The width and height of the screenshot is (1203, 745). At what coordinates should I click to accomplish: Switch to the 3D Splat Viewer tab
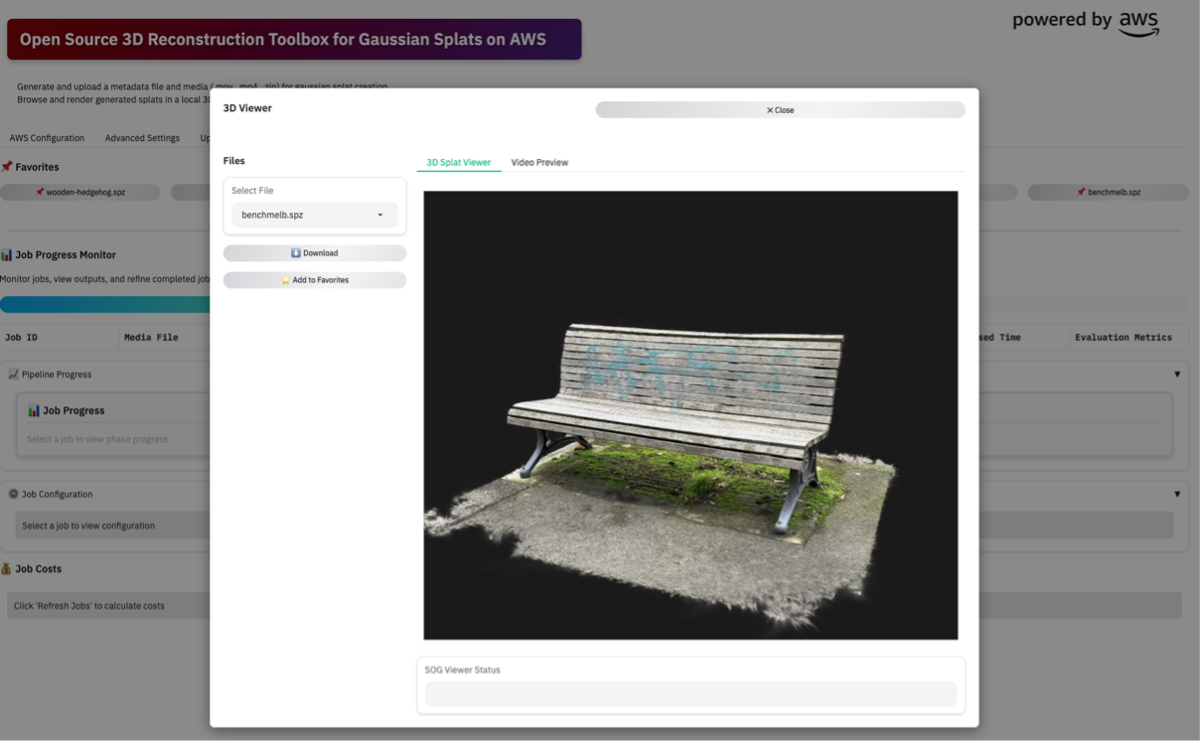click(x=459, y=162)
